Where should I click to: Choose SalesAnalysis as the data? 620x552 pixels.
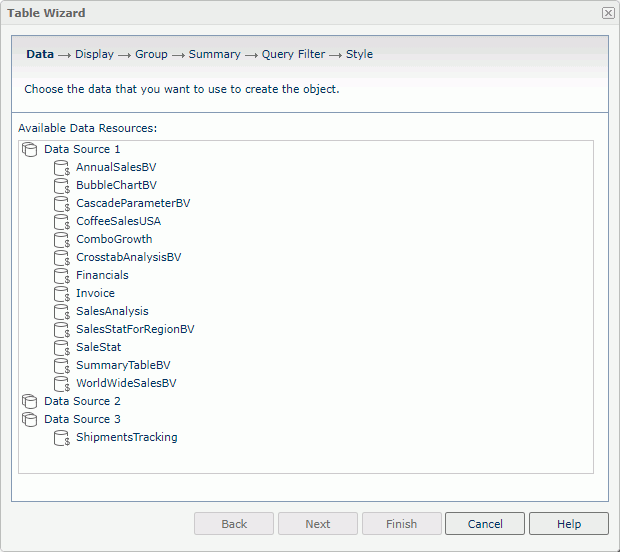[x=112, y=311]
